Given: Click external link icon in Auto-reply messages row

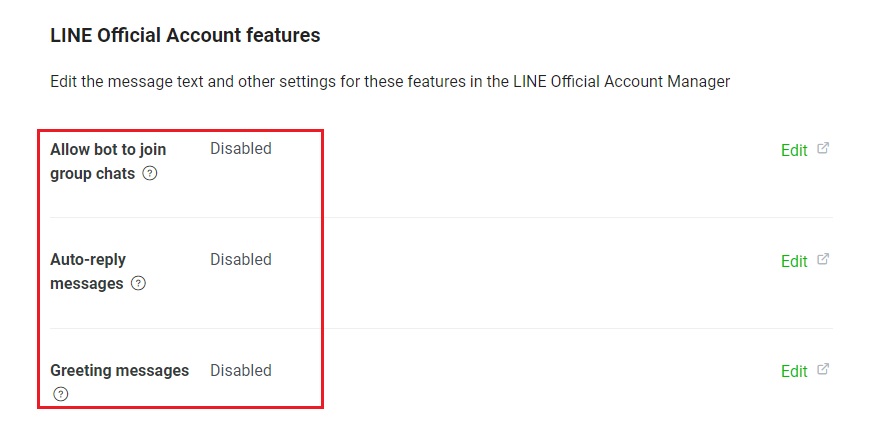Looking at the screenshot, I should tap(823, 260).
